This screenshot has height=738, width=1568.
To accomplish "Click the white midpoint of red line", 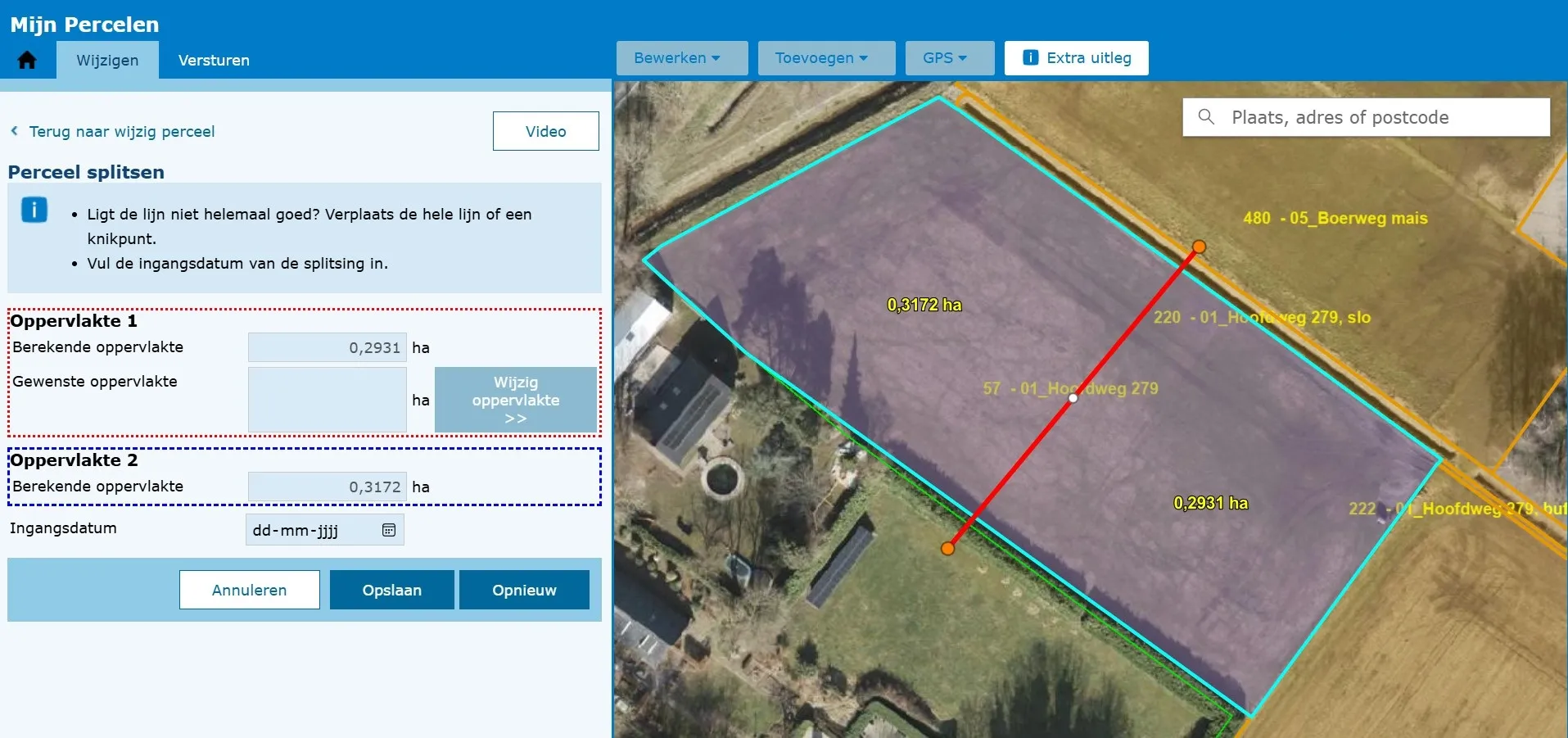I will 1073,398.
